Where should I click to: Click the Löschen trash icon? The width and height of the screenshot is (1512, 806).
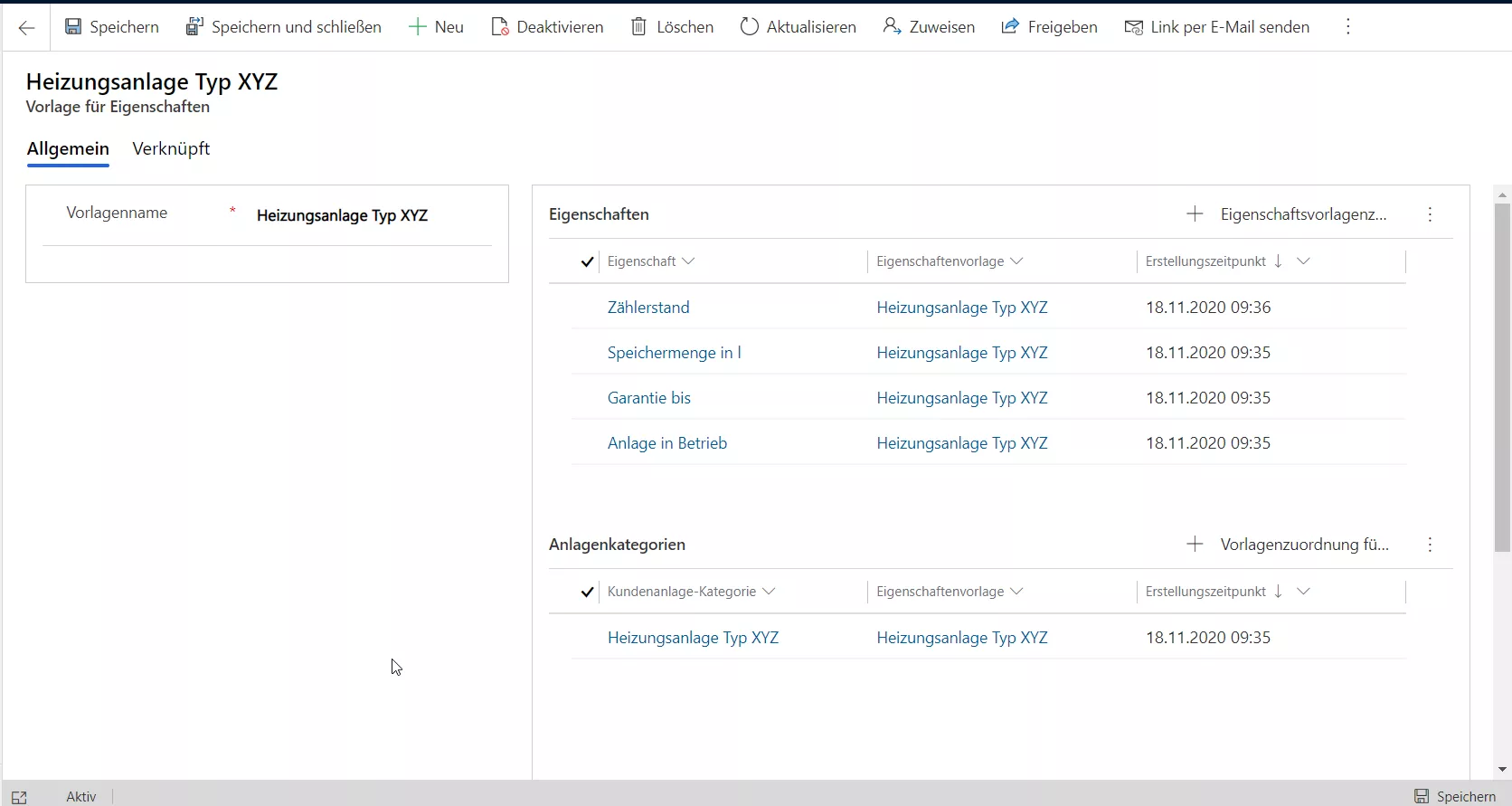click(x=638, y=27)
